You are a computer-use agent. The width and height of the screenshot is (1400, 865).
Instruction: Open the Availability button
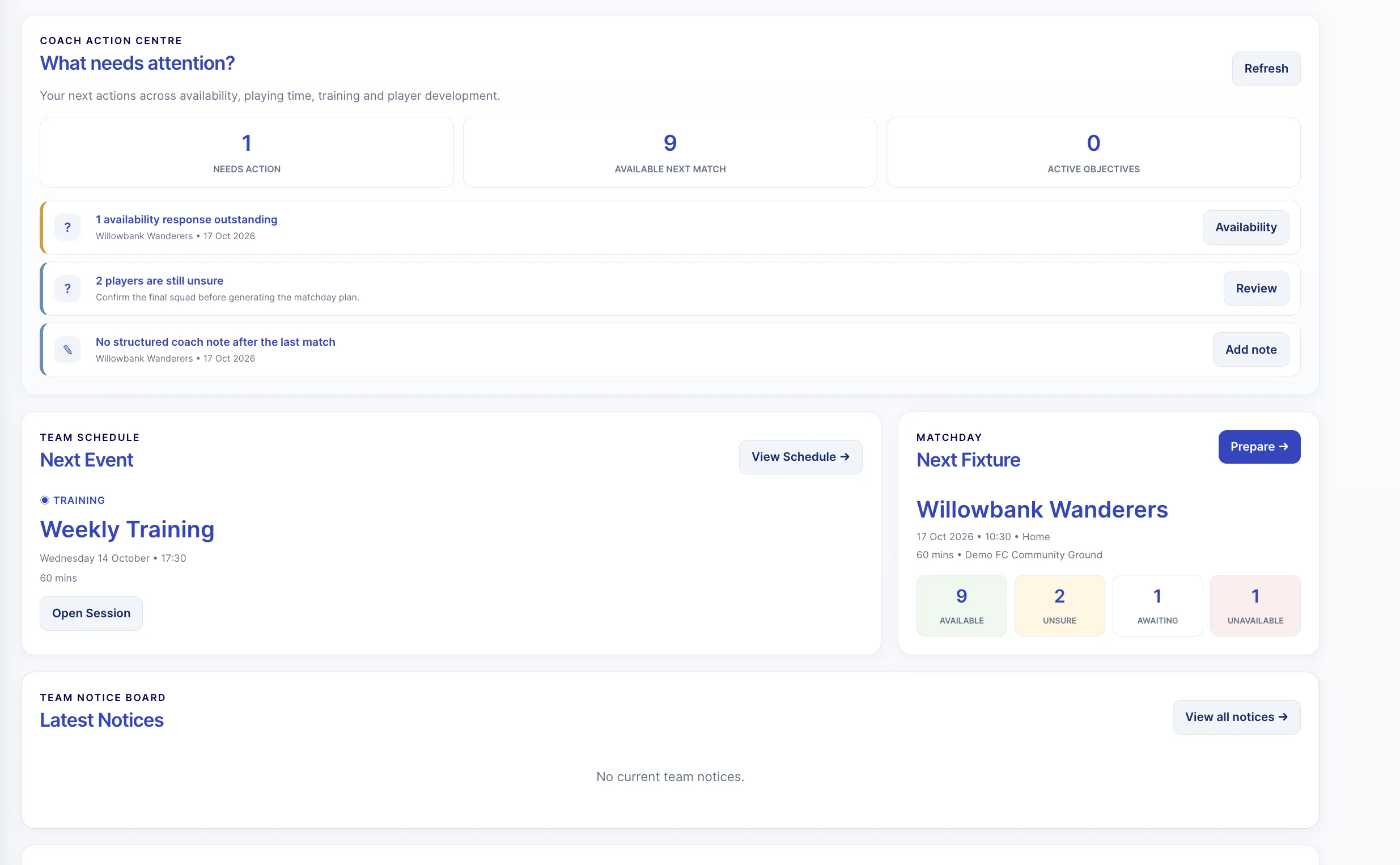coord(1246,228)
